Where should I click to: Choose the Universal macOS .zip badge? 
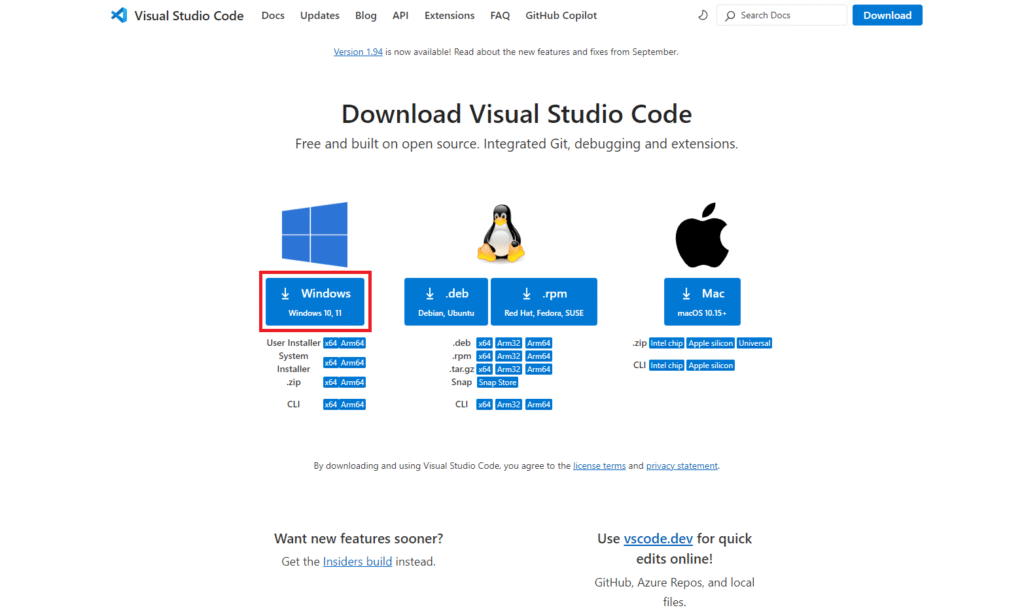(x=755, y=343)
